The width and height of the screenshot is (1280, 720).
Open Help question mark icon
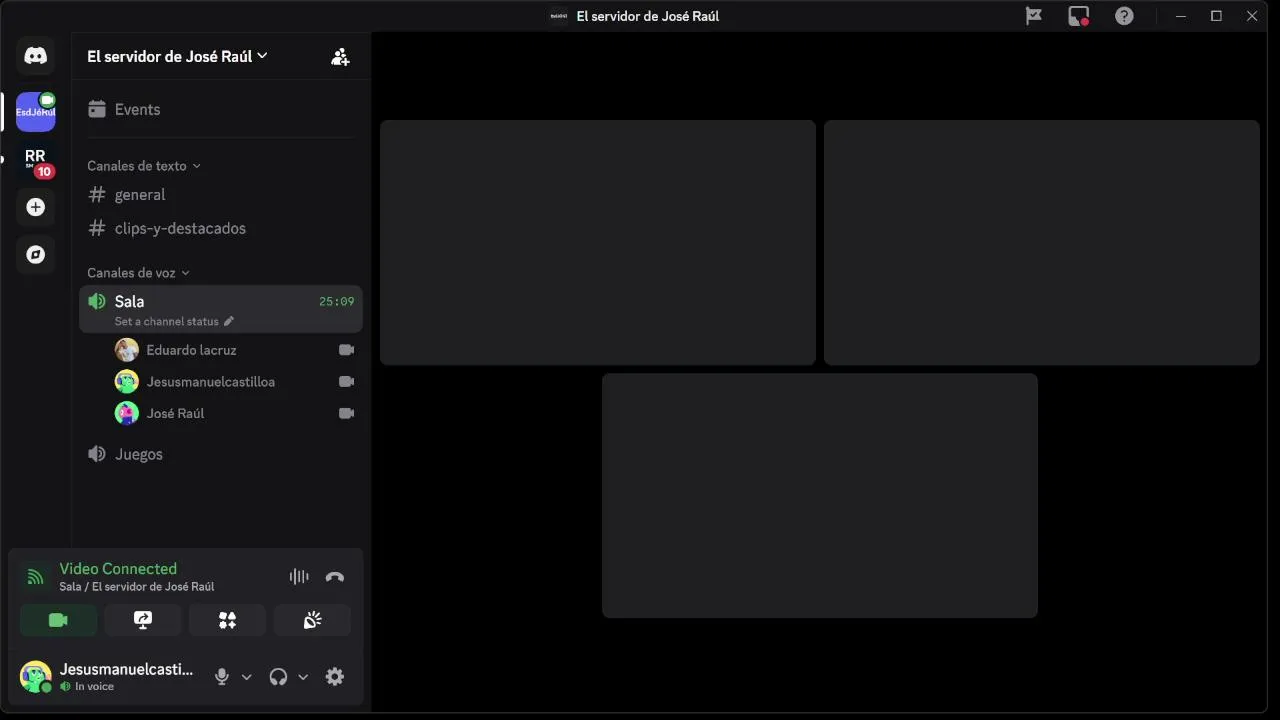pos(1124,16)
